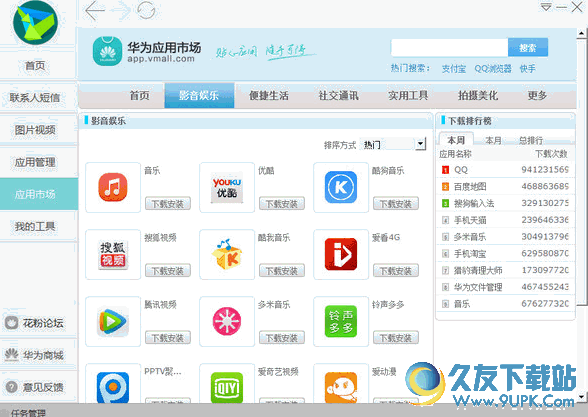
Task: Click the vertical scrollbar up arrow
Action: coord(581,33)
